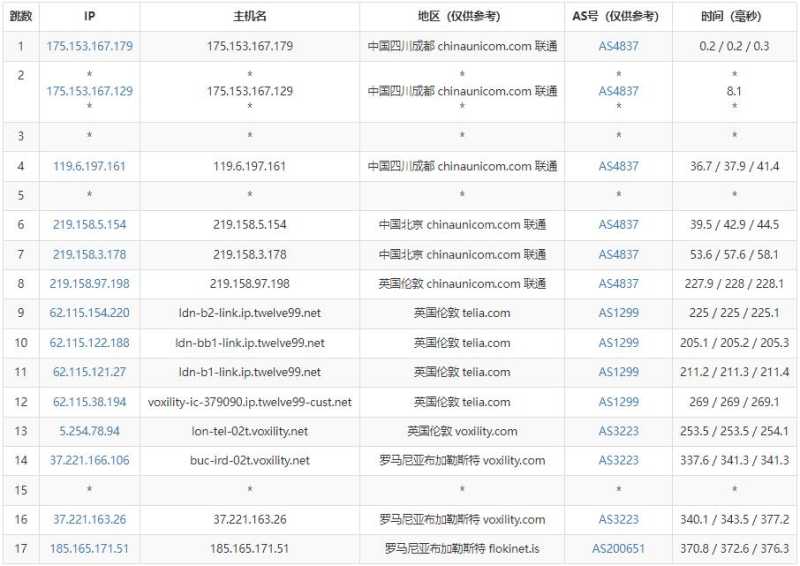
Task: Open IP link 219.158.5.154
Action: 89,225
